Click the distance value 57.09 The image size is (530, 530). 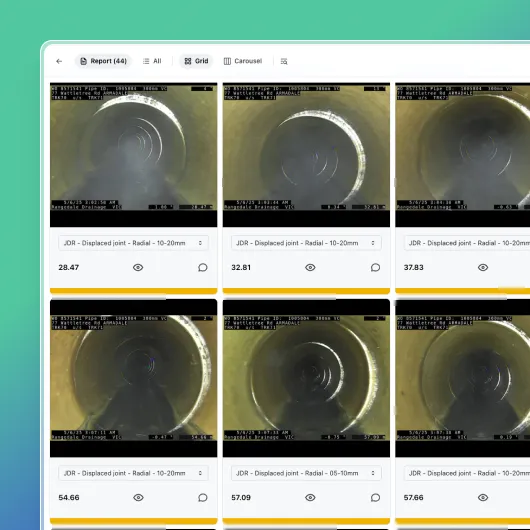241,498
